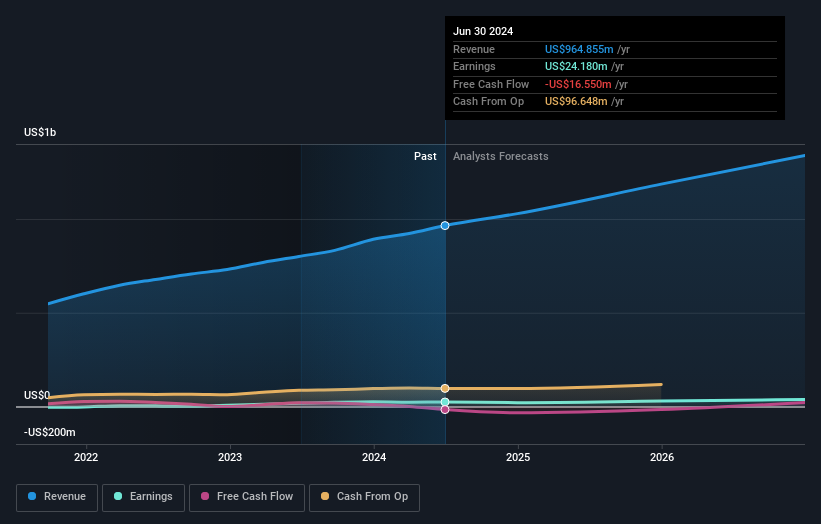The image size is (821, 524).
Task: Click the orange Cash From Op legend dot
Action: (x=325, y=496)
